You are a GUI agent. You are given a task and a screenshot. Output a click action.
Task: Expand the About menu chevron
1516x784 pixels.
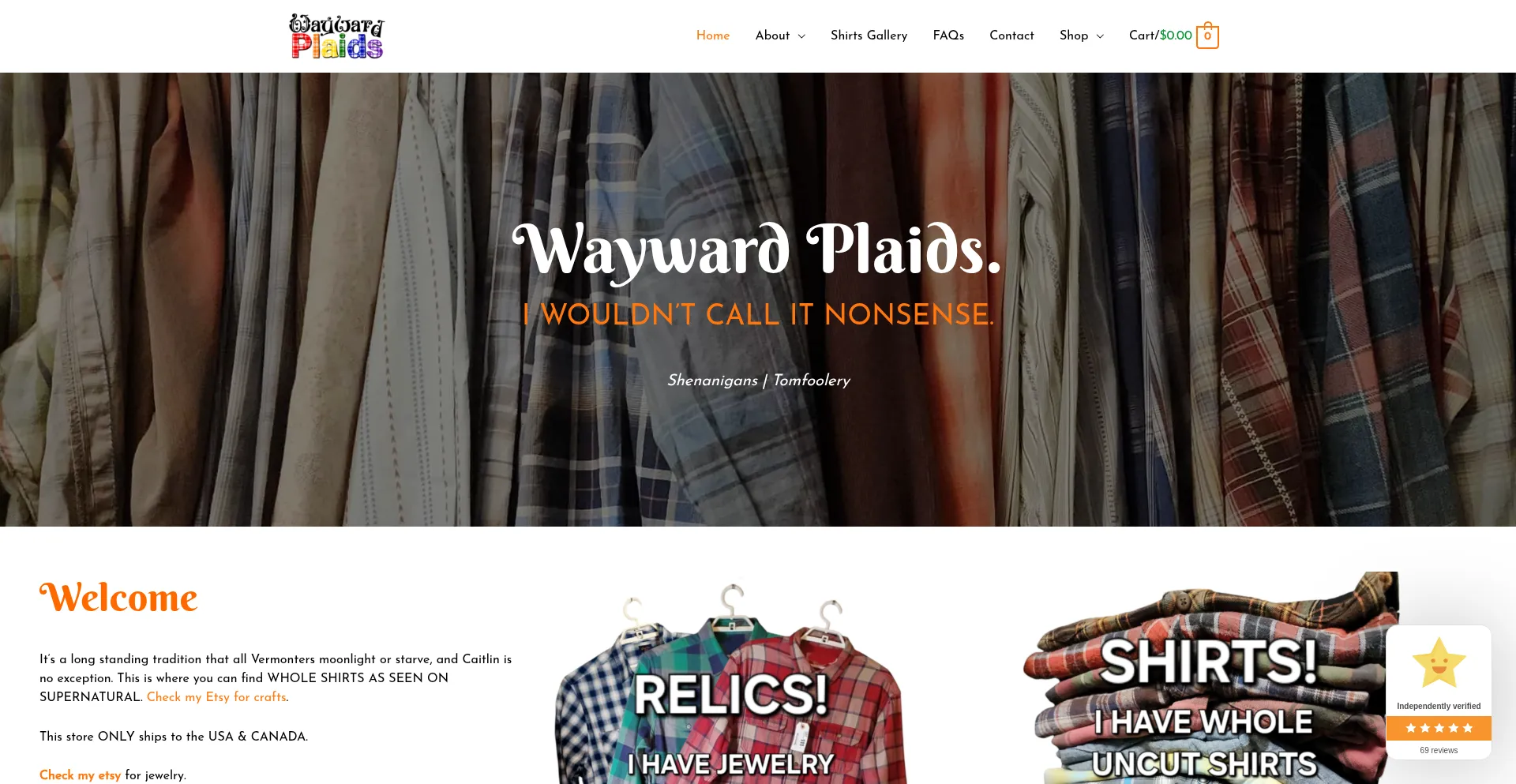click(801, 36)
